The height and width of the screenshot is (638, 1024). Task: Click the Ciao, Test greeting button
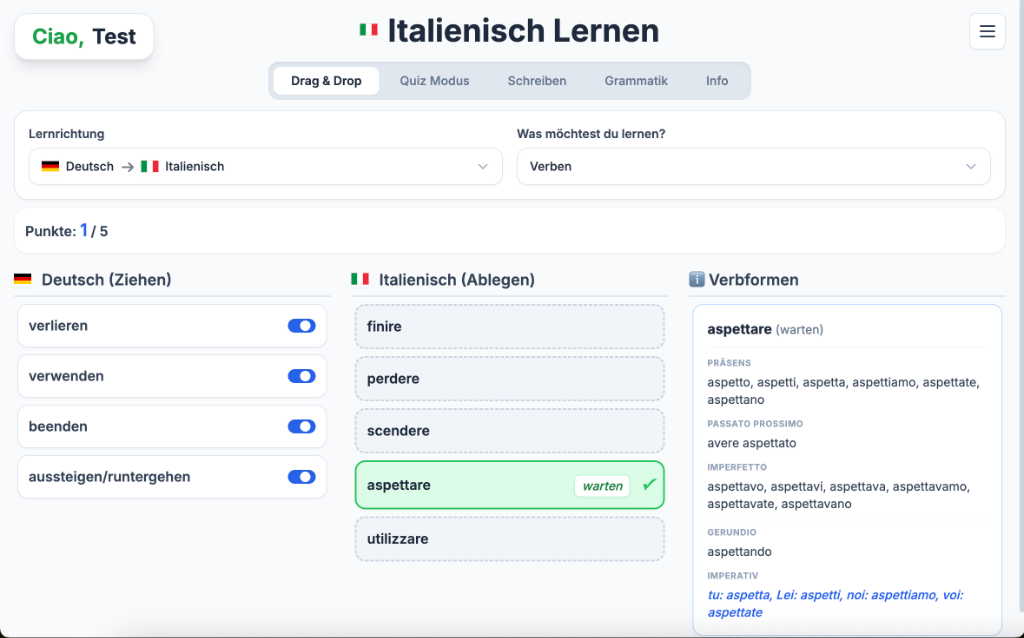(84, 37)
